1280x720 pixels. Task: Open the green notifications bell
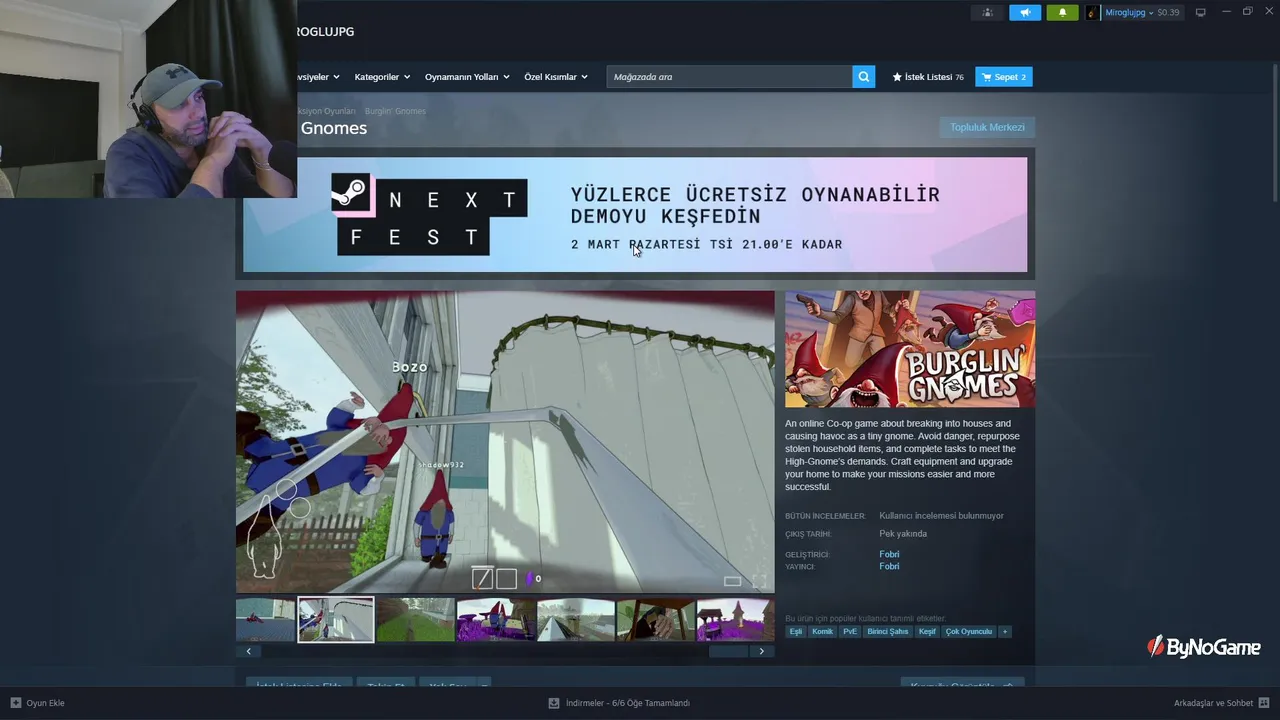[1062, 12]
